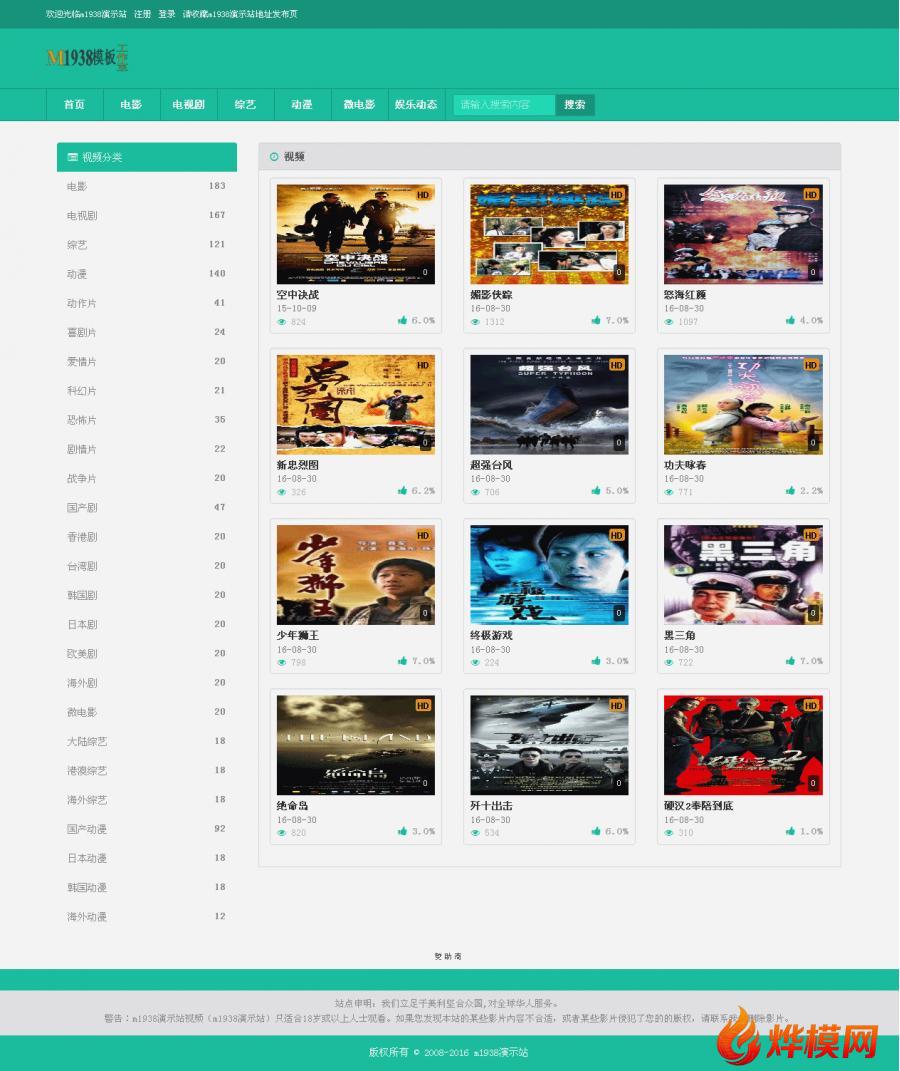Click the eye views icon on 超强台风 card

[475, 492]
